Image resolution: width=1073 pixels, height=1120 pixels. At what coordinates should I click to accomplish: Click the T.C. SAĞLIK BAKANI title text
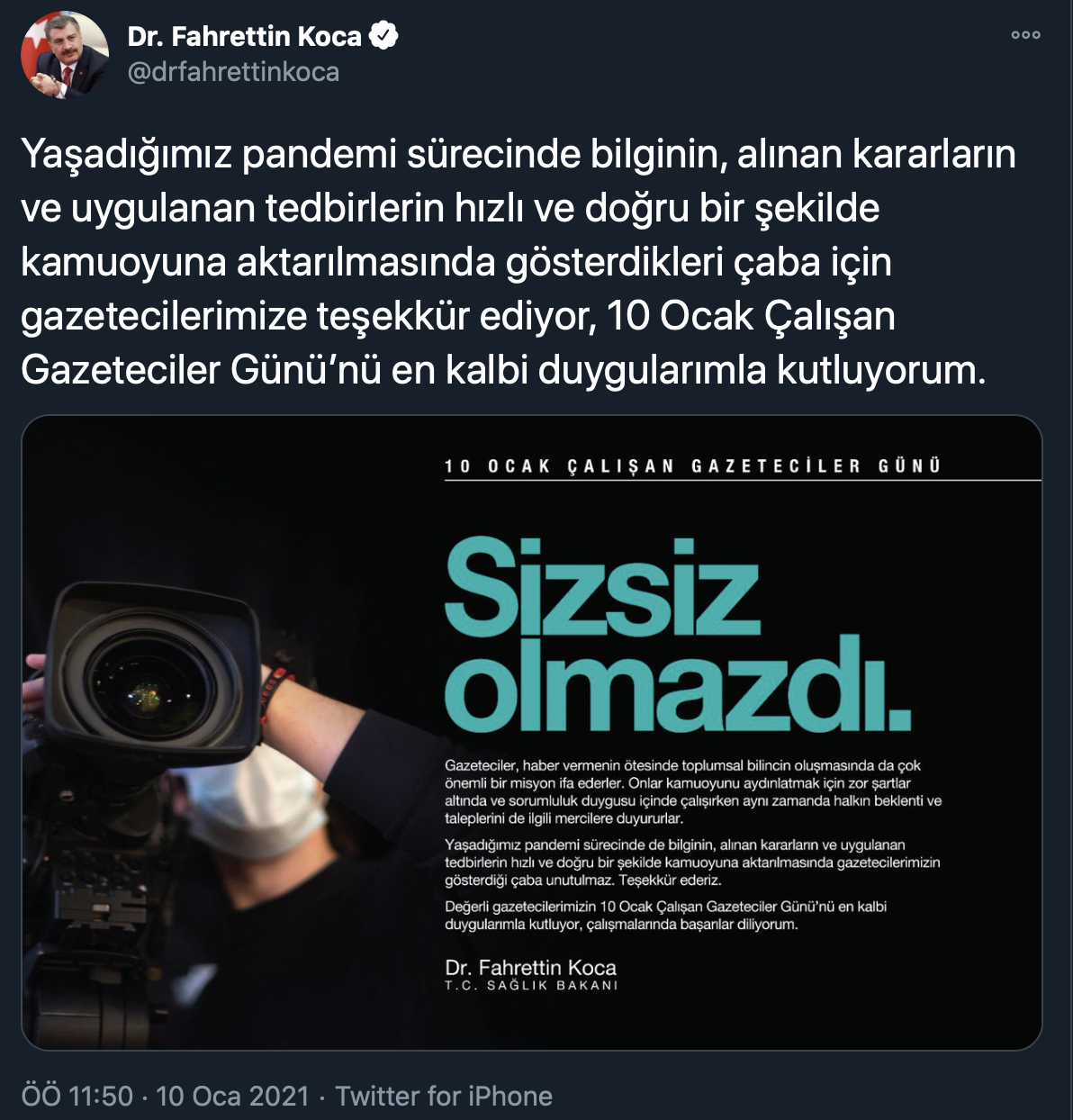coord(531,986)
